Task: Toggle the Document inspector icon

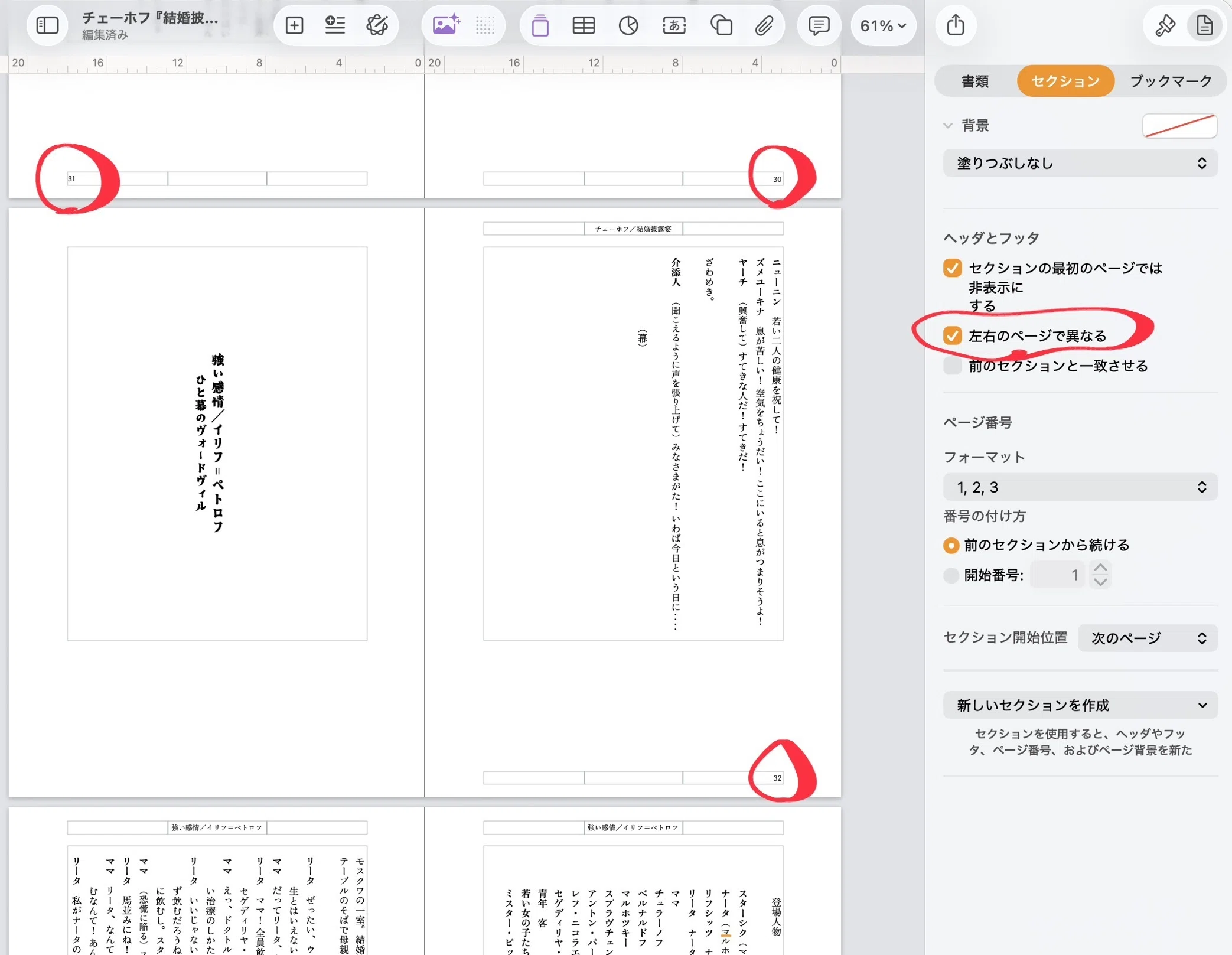Action: point(1204,25)
